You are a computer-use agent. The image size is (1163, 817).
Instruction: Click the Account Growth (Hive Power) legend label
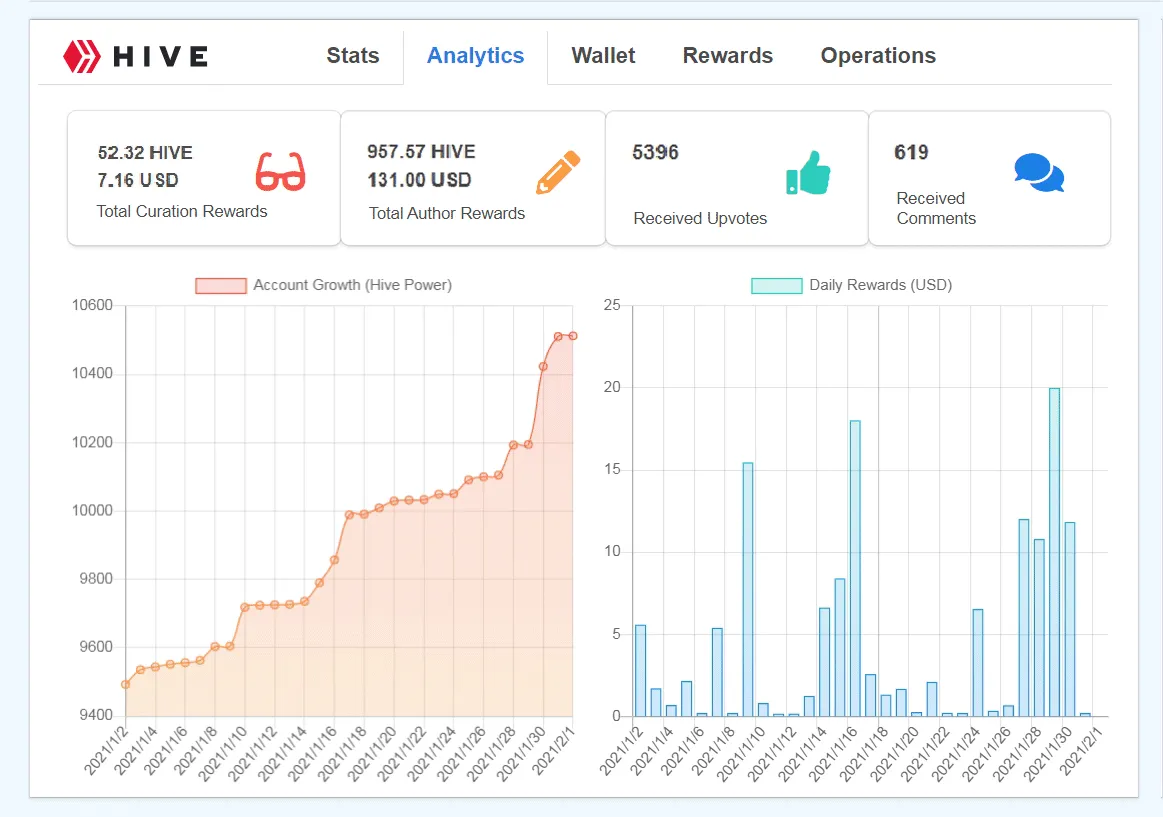tap(352, 285)
